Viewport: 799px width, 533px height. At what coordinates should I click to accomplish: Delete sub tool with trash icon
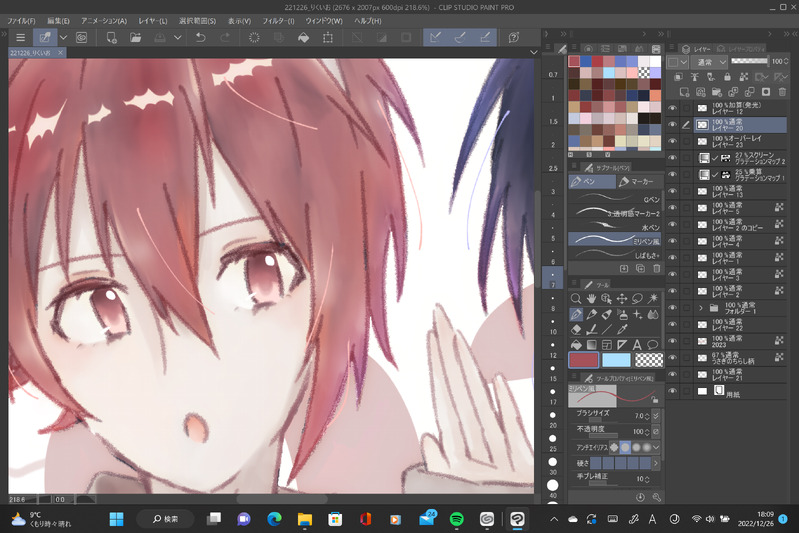point(657,269)
